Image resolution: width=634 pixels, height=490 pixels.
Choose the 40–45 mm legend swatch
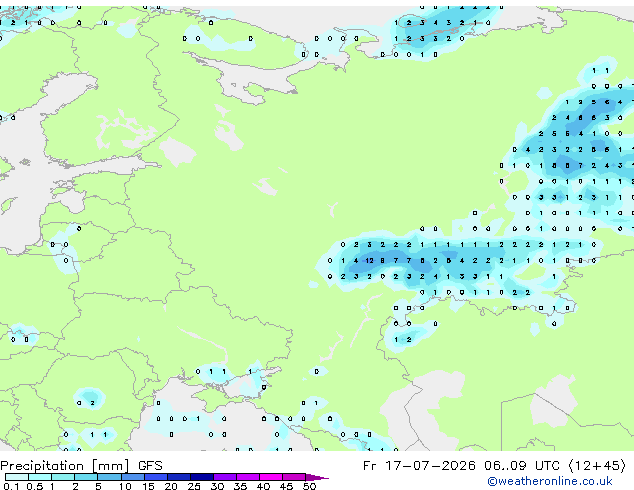tap(271, 477)
